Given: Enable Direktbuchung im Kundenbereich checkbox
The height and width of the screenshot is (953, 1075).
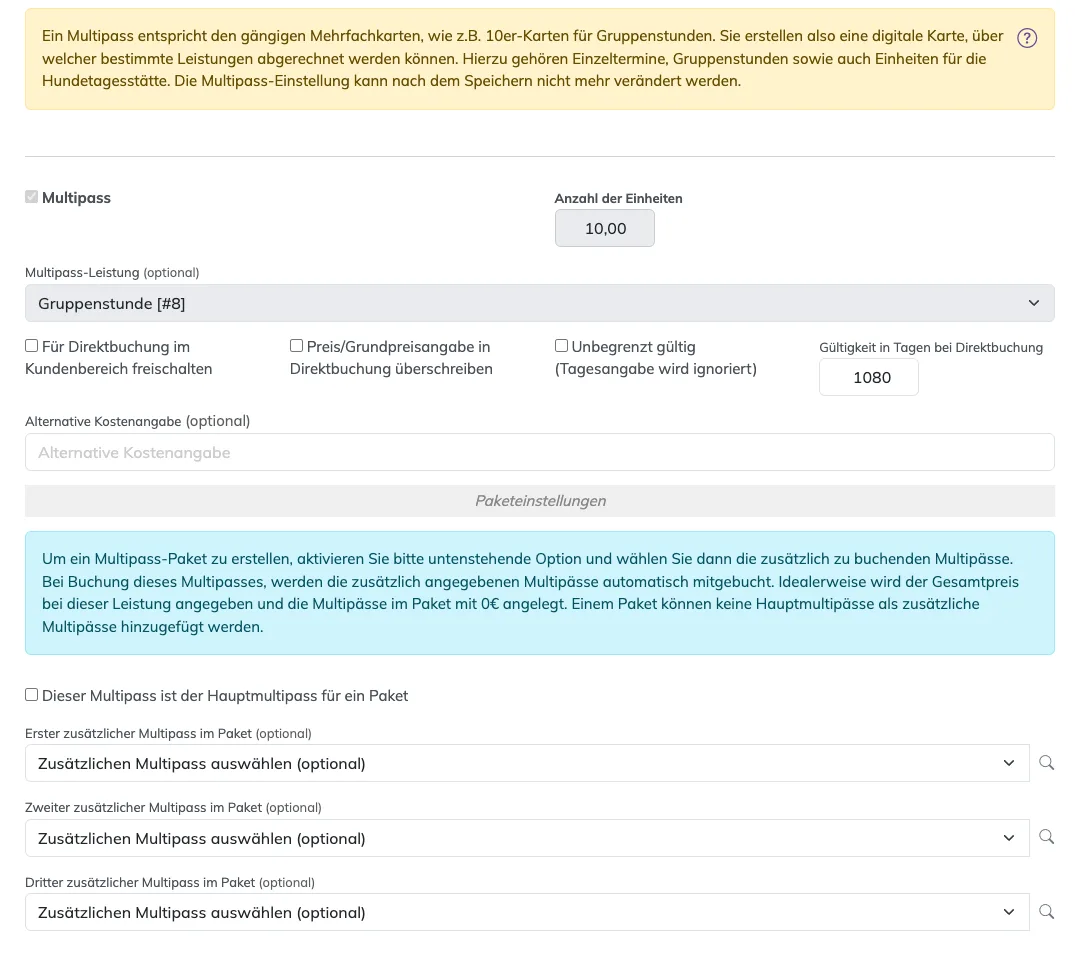Looking at the screenshot, I should [x=32, y=346].
